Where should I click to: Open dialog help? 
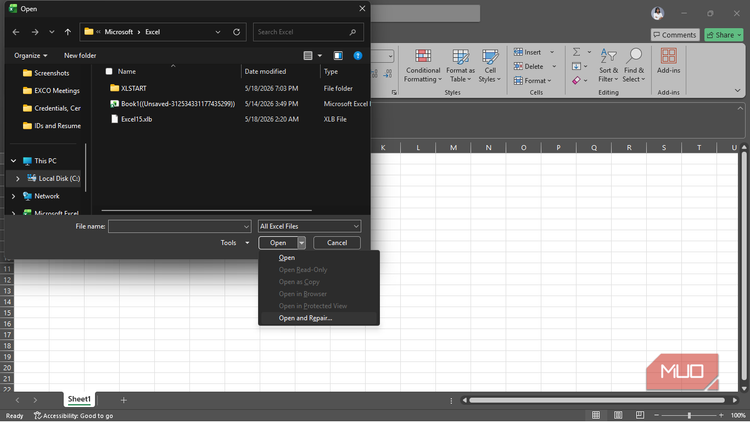tap(357, 56)
